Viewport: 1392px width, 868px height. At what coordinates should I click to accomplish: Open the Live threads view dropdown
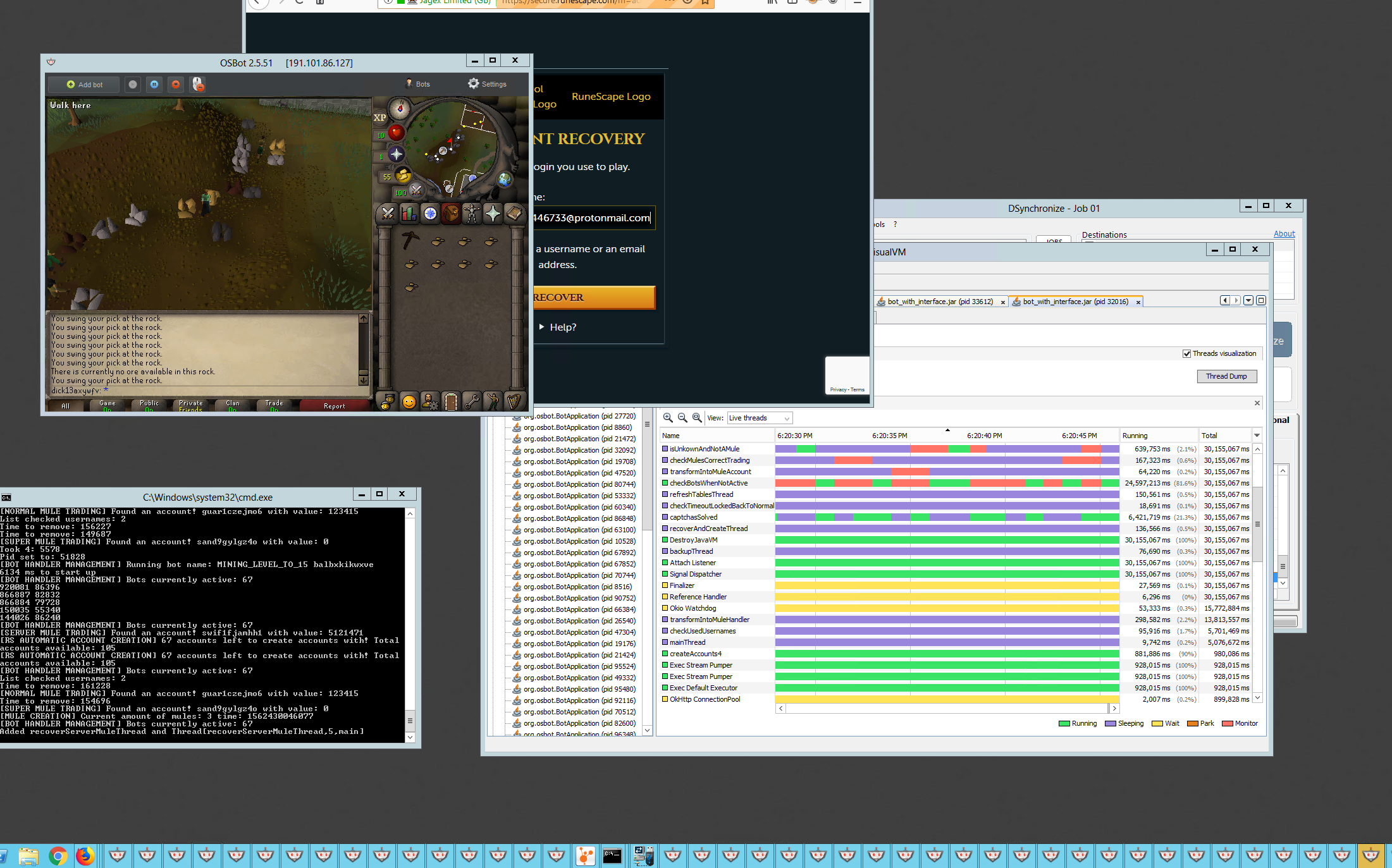760,418
